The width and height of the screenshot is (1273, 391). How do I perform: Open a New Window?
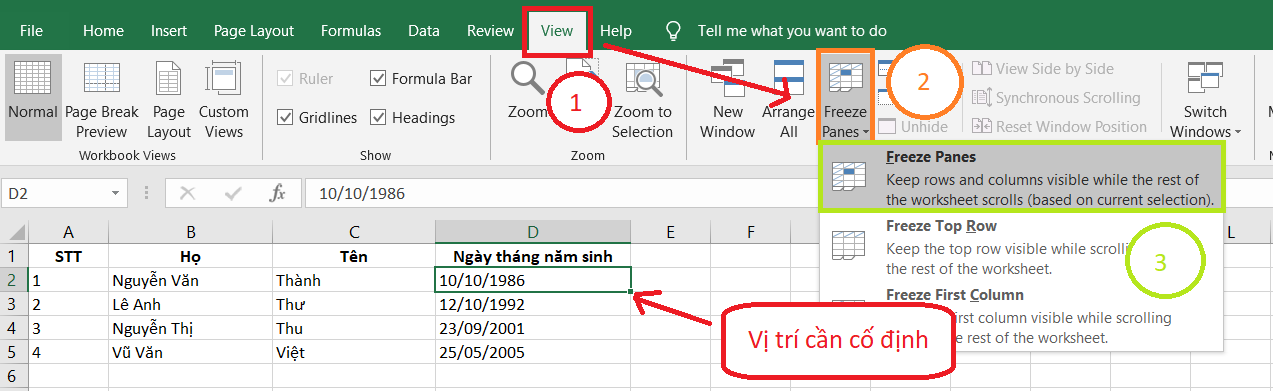tap(727, 99)
